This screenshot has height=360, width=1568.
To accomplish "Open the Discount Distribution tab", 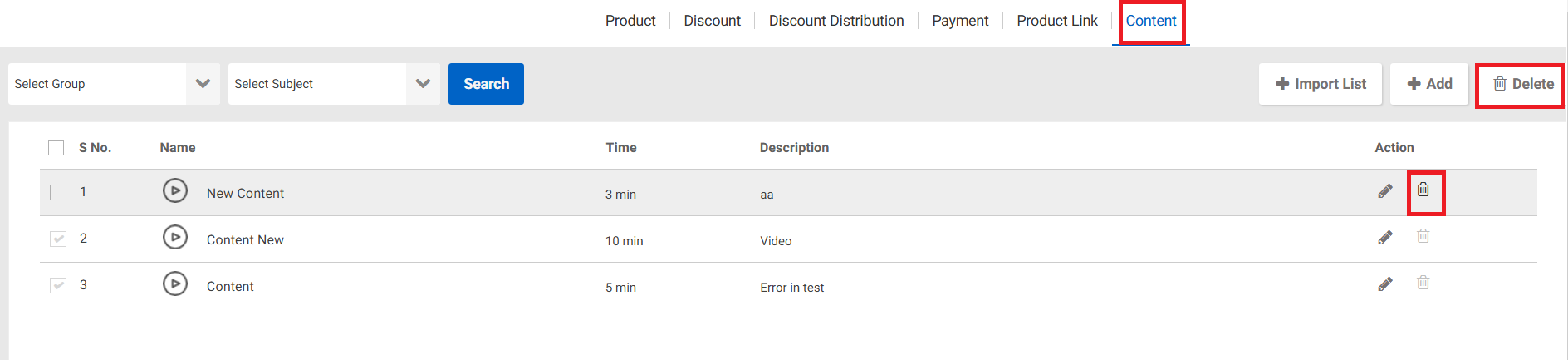I will [835, 21].
